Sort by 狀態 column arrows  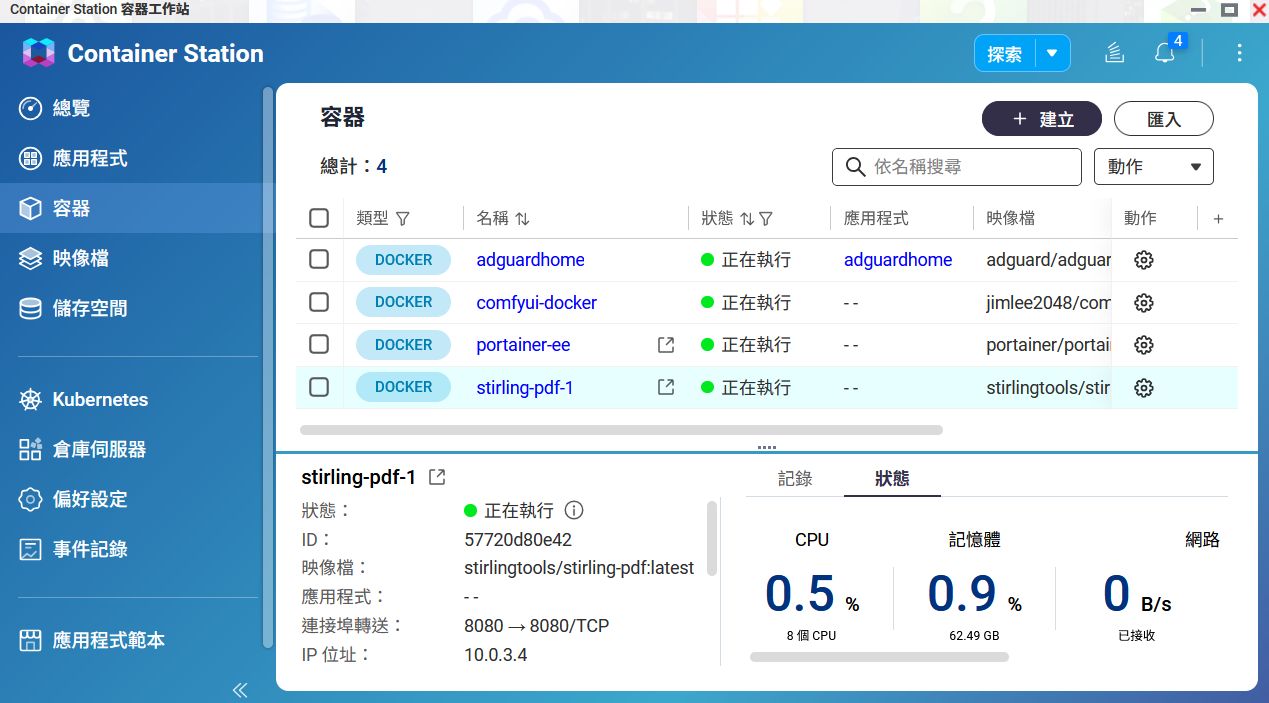[746, 218]
